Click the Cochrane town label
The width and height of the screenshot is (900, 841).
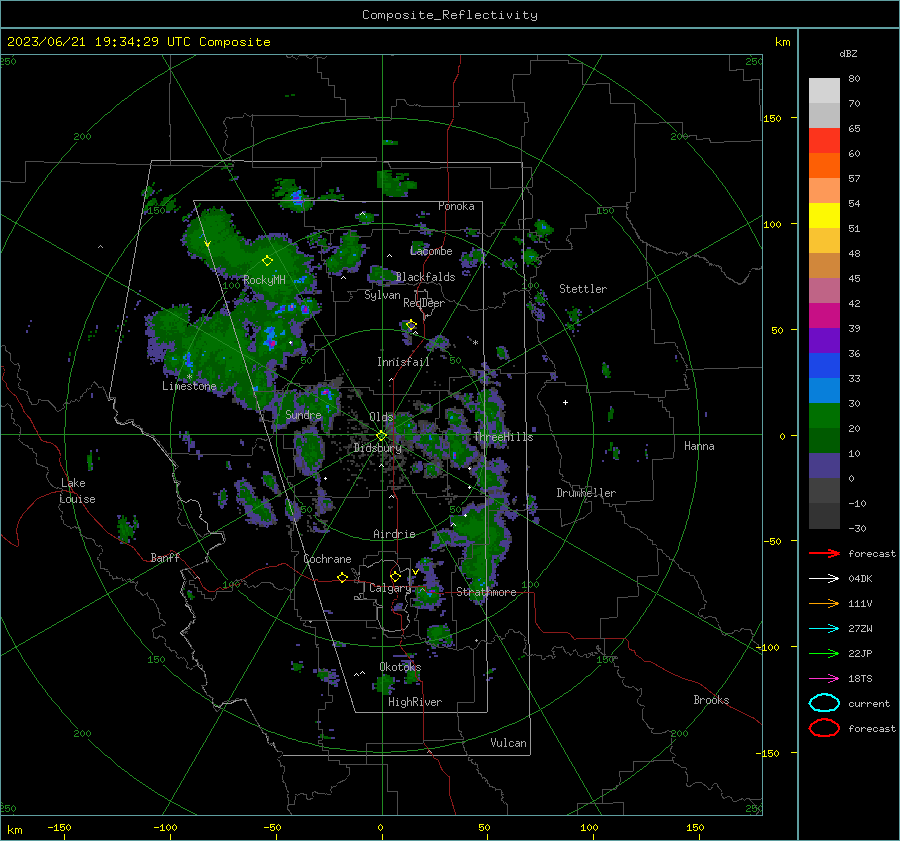point(327,559)
